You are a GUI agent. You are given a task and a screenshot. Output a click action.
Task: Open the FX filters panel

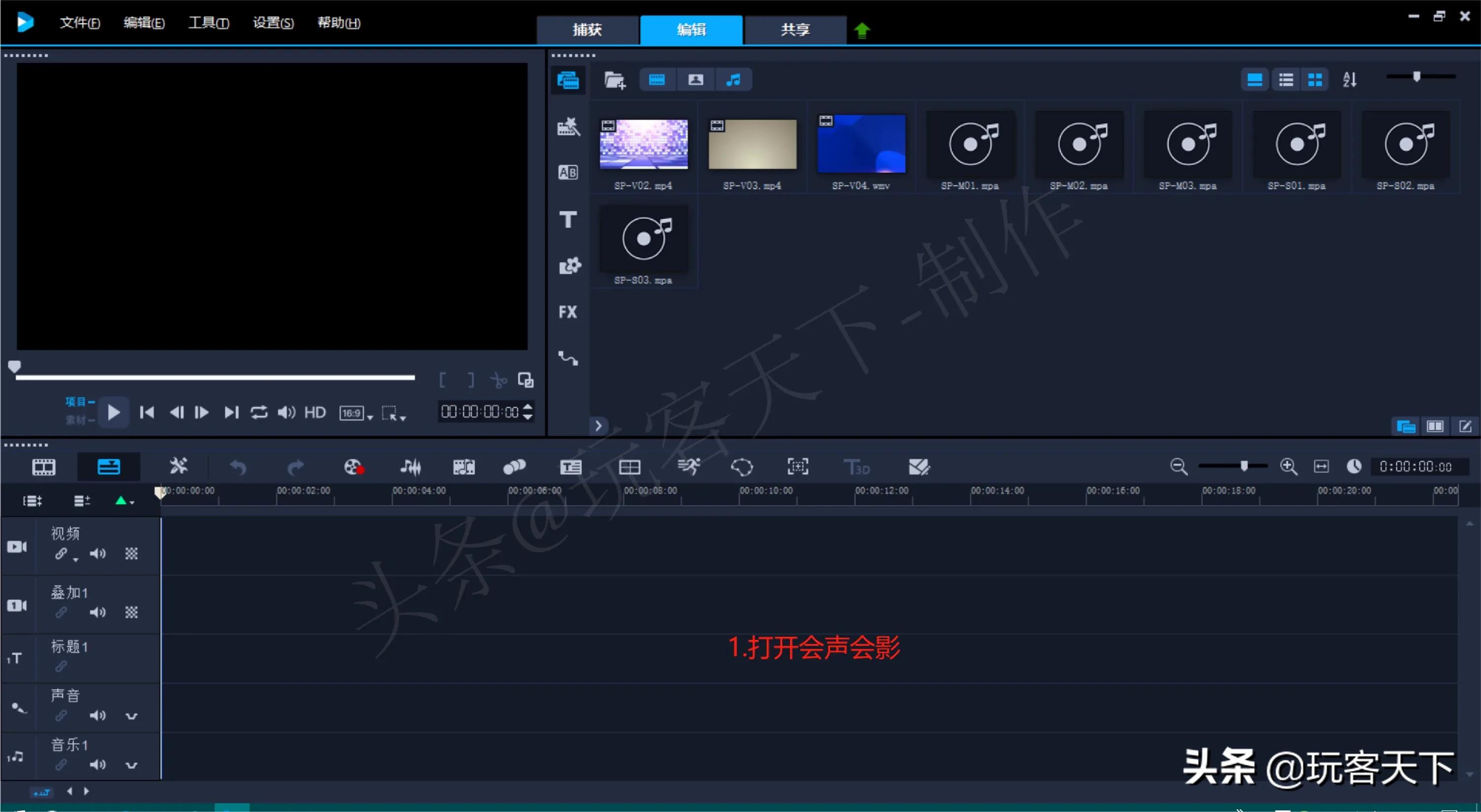(568, 311)
